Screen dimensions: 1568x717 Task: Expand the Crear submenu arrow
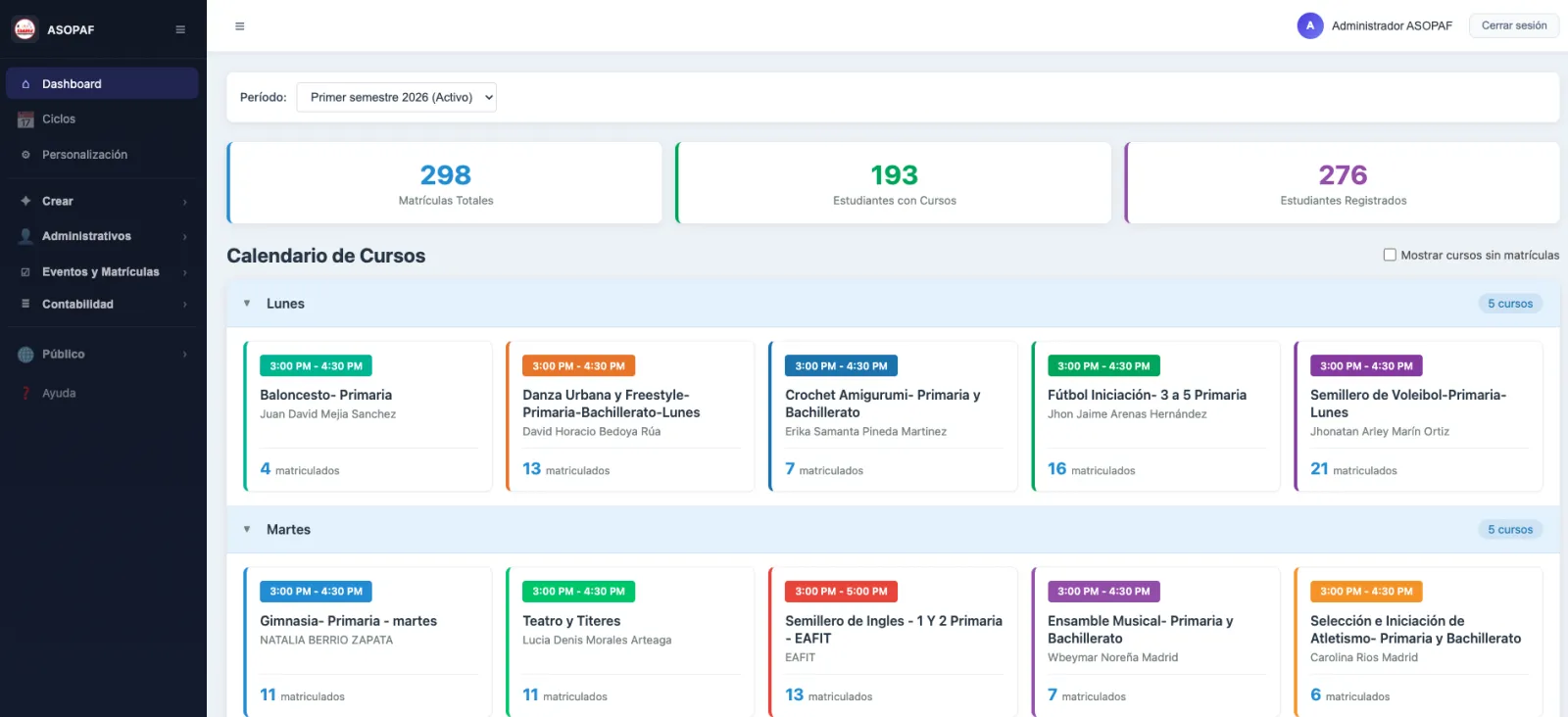click(x=184, y=202)
